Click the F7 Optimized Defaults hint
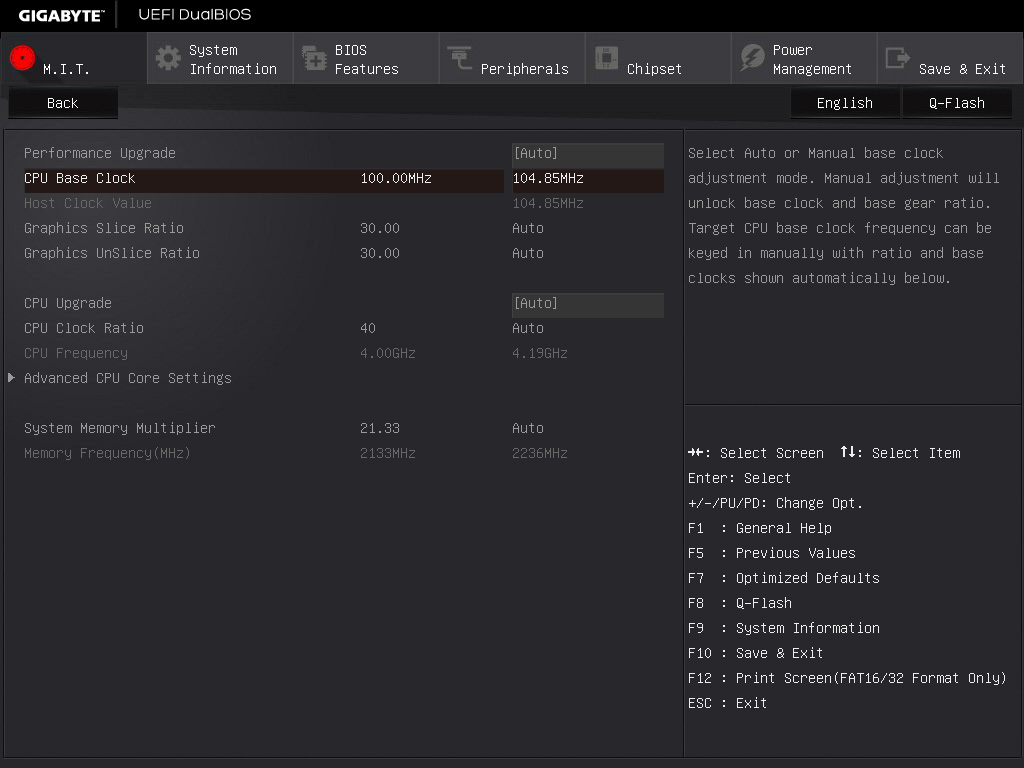Viewport: 1024px width, 768px height. coord(784,579)
